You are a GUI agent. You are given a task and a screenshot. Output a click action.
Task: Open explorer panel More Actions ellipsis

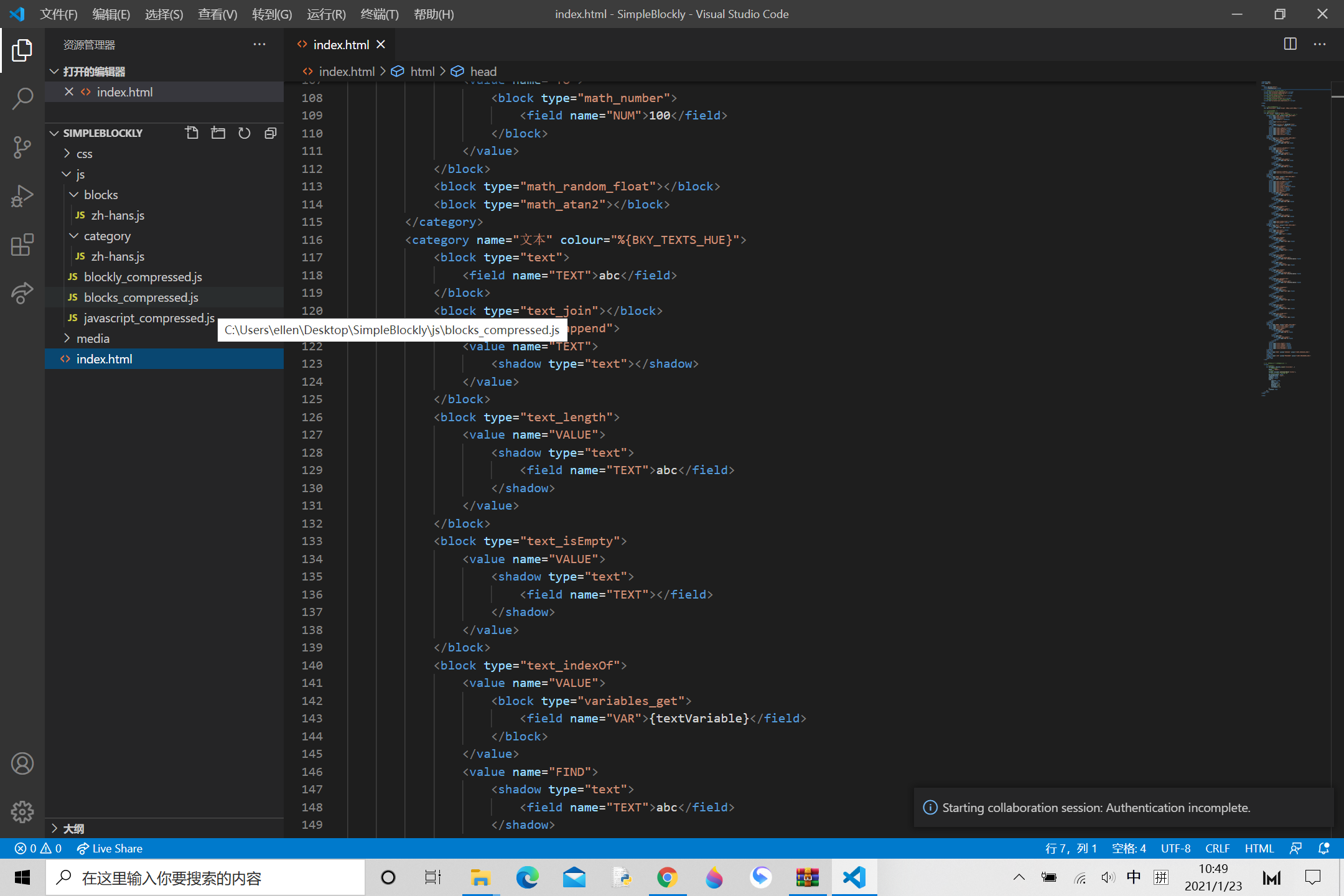(x=259, y=44)
